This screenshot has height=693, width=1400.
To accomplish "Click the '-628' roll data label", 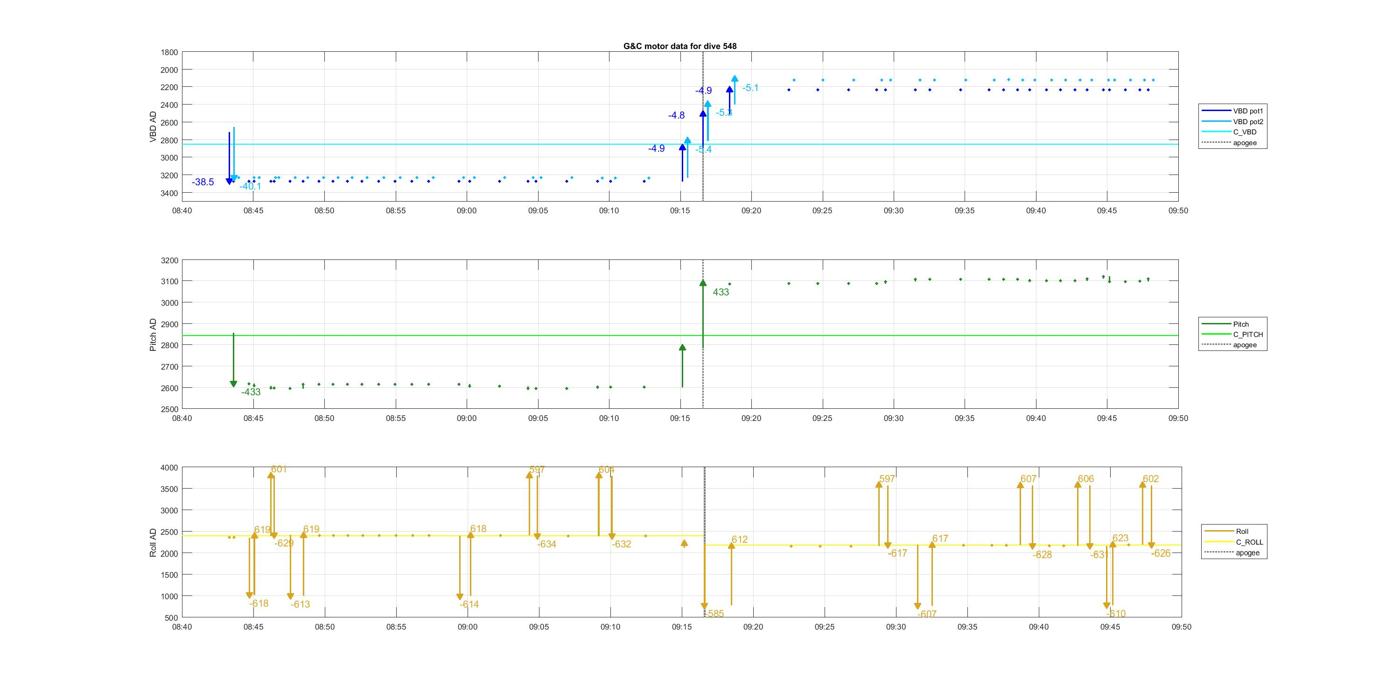I will [x=1042, y=554].
